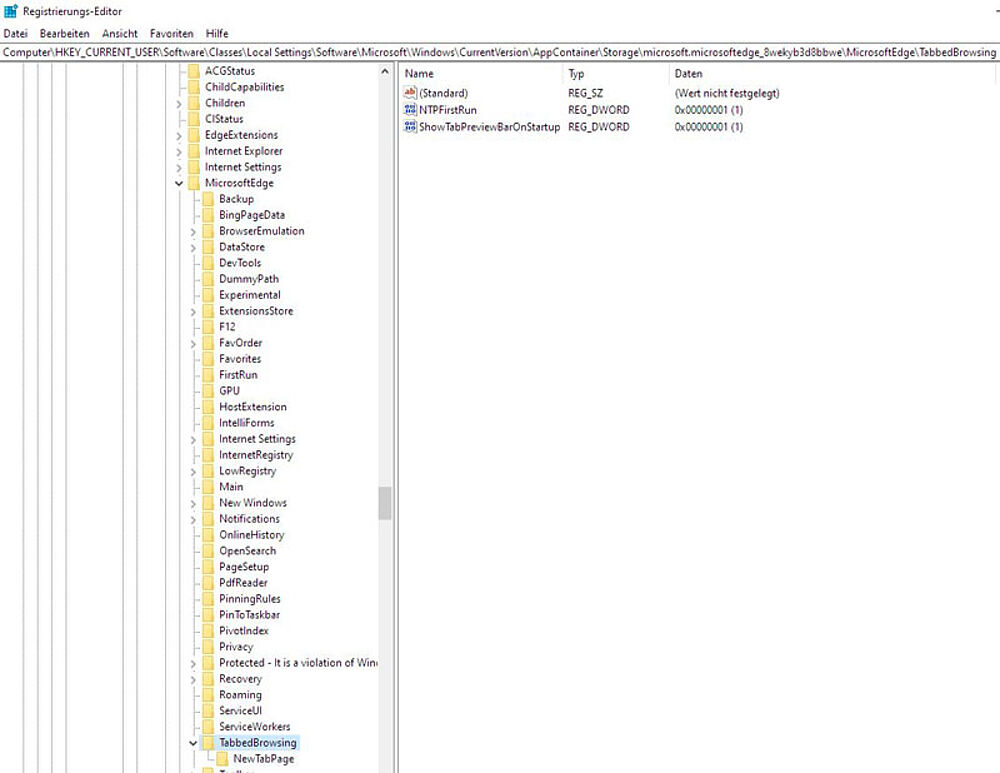The image size is (1000, 773).
Task: Expand the EdgeExtensions key
Action: [x=179, y=135]
